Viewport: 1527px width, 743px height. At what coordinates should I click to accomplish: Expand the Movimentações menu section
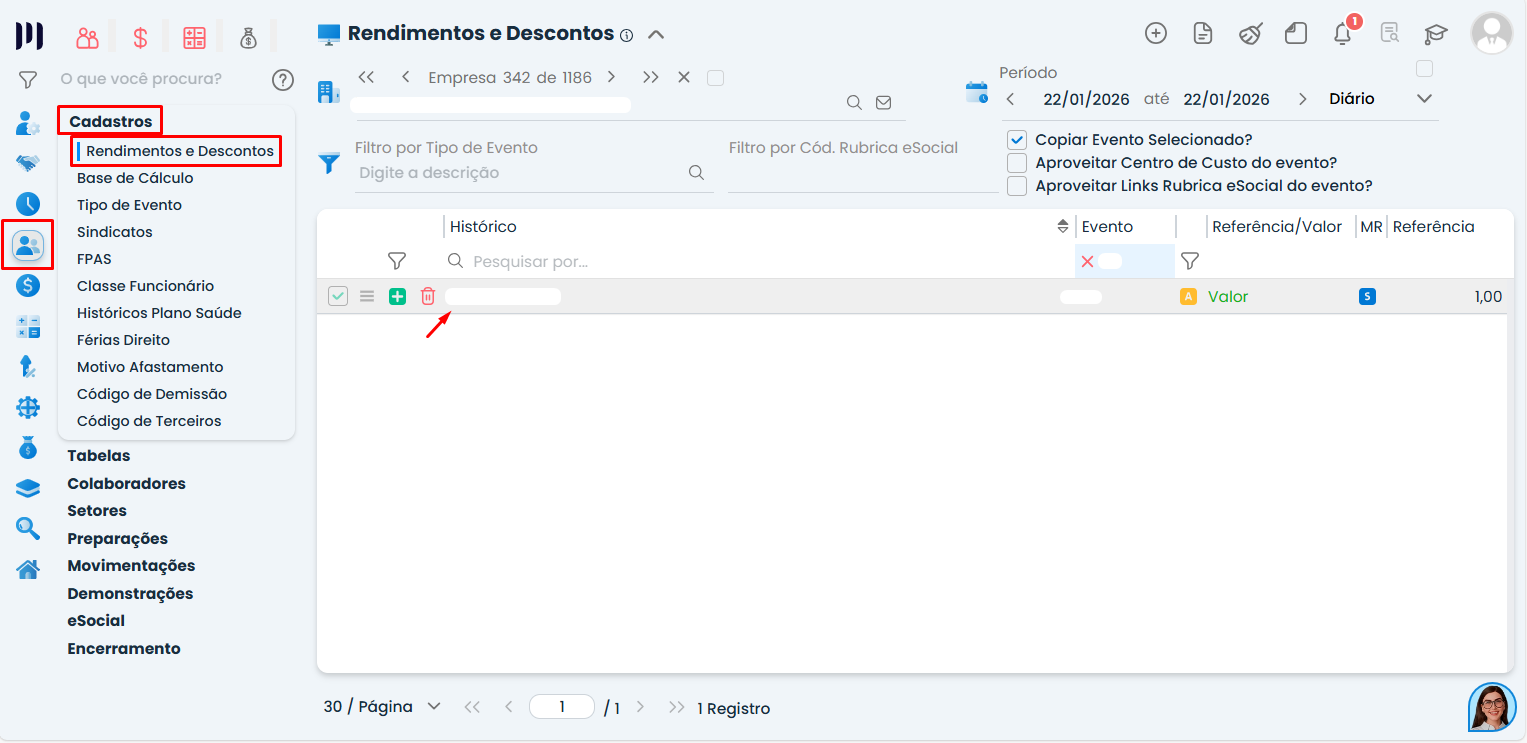[131, 566]
